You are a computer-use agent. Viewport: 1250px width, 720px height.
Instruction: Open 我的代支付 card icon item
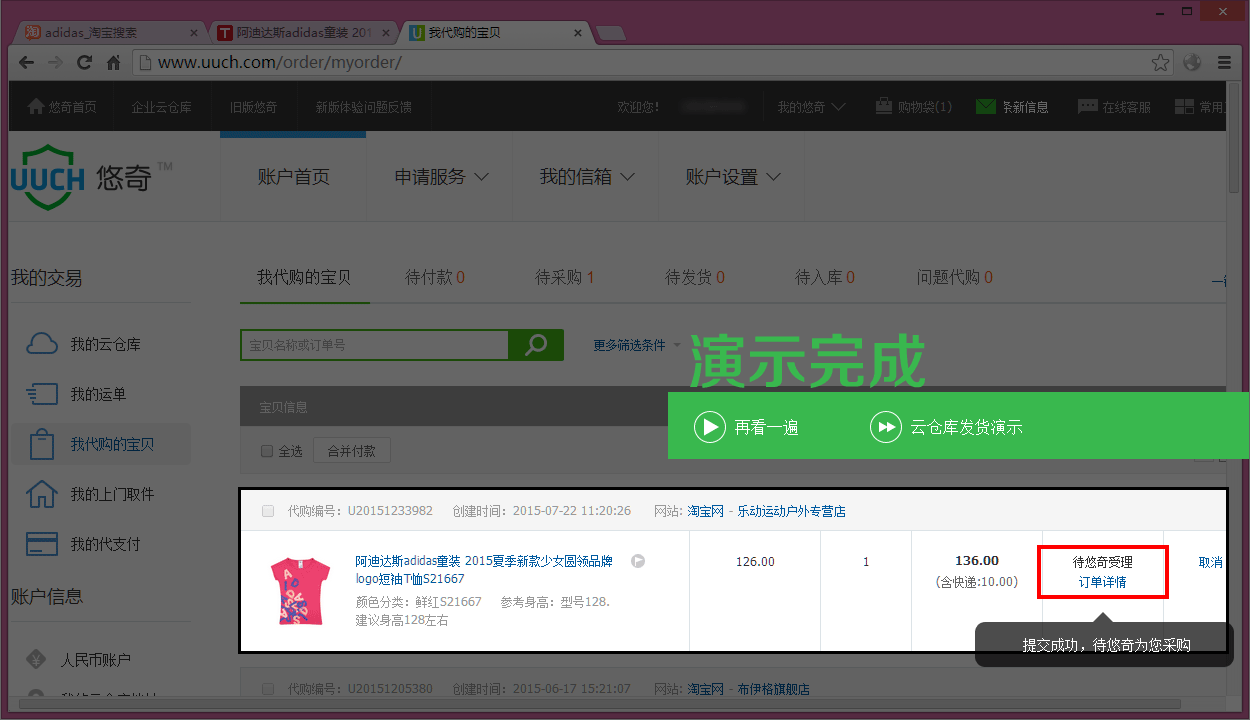point(84,544)
